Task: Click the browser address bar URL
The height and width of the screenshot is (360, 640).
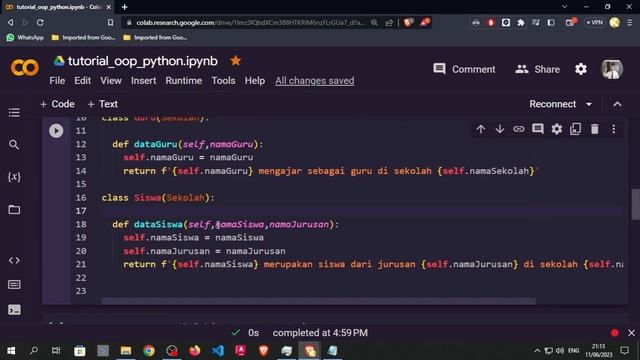Action: pos(250,22)
